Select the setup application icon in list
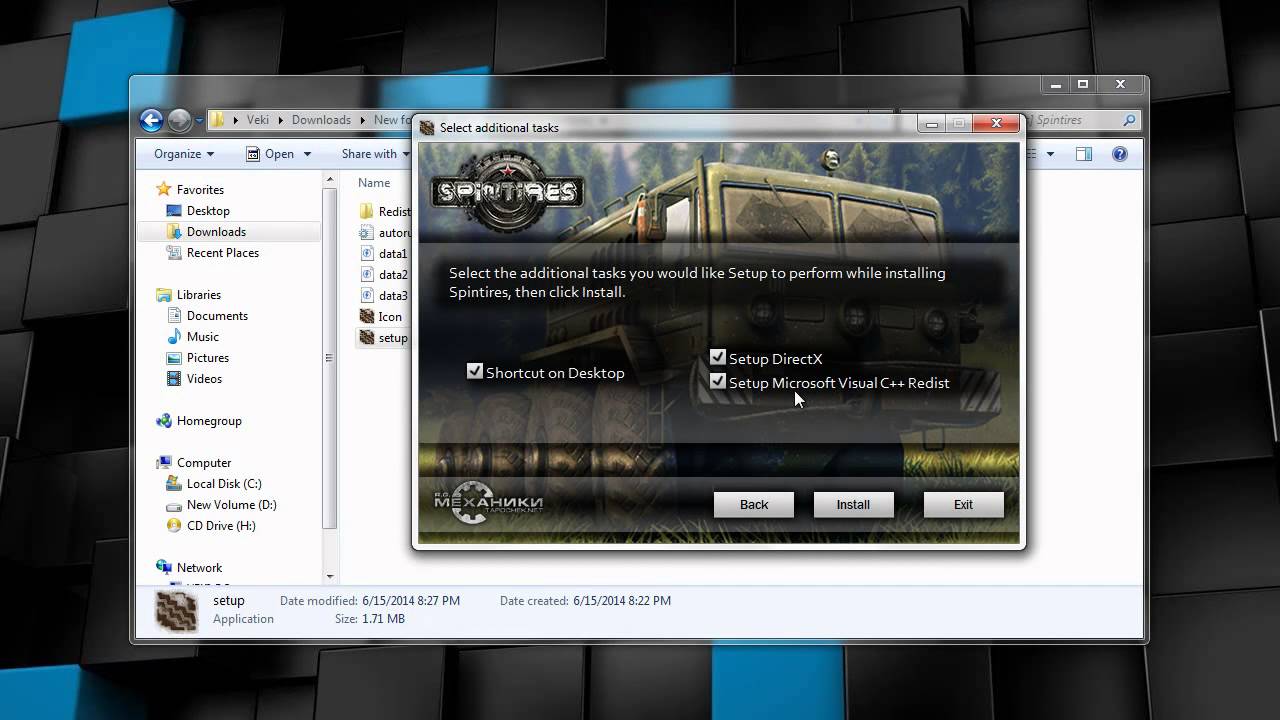 click(367, 338)
